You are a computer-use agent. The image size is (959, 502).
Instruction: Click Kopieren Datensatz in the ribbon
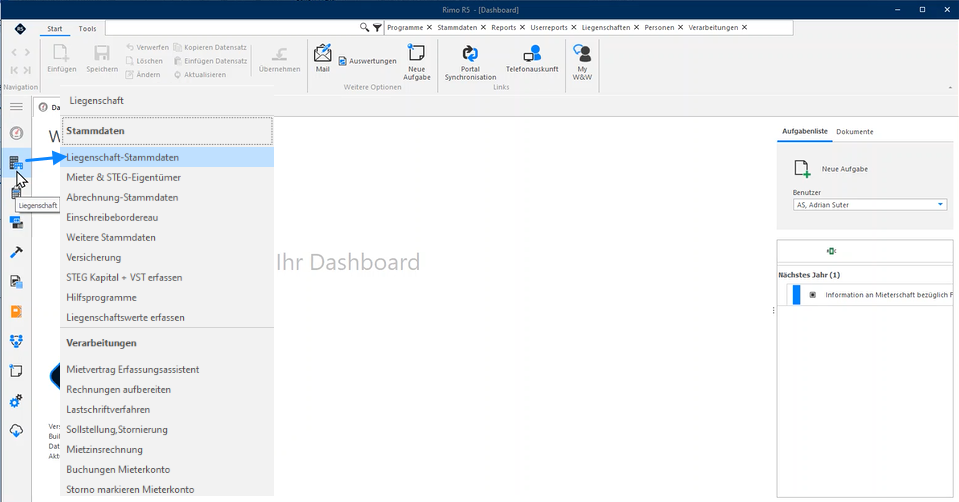210,47
